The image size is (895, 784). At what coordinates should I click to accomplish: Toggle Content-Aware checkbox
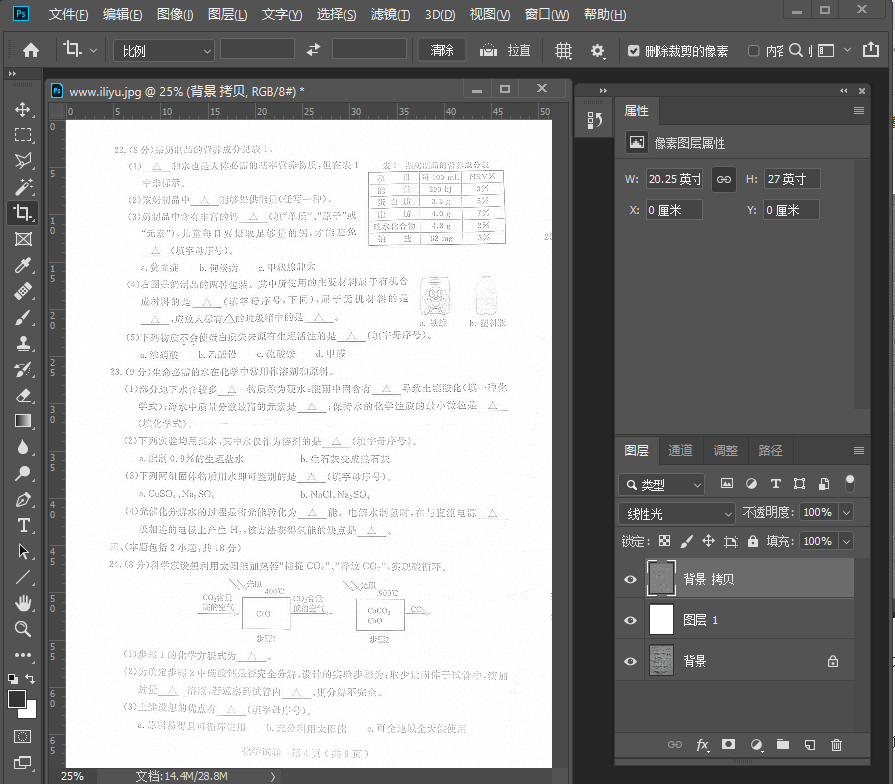(753, 51)
